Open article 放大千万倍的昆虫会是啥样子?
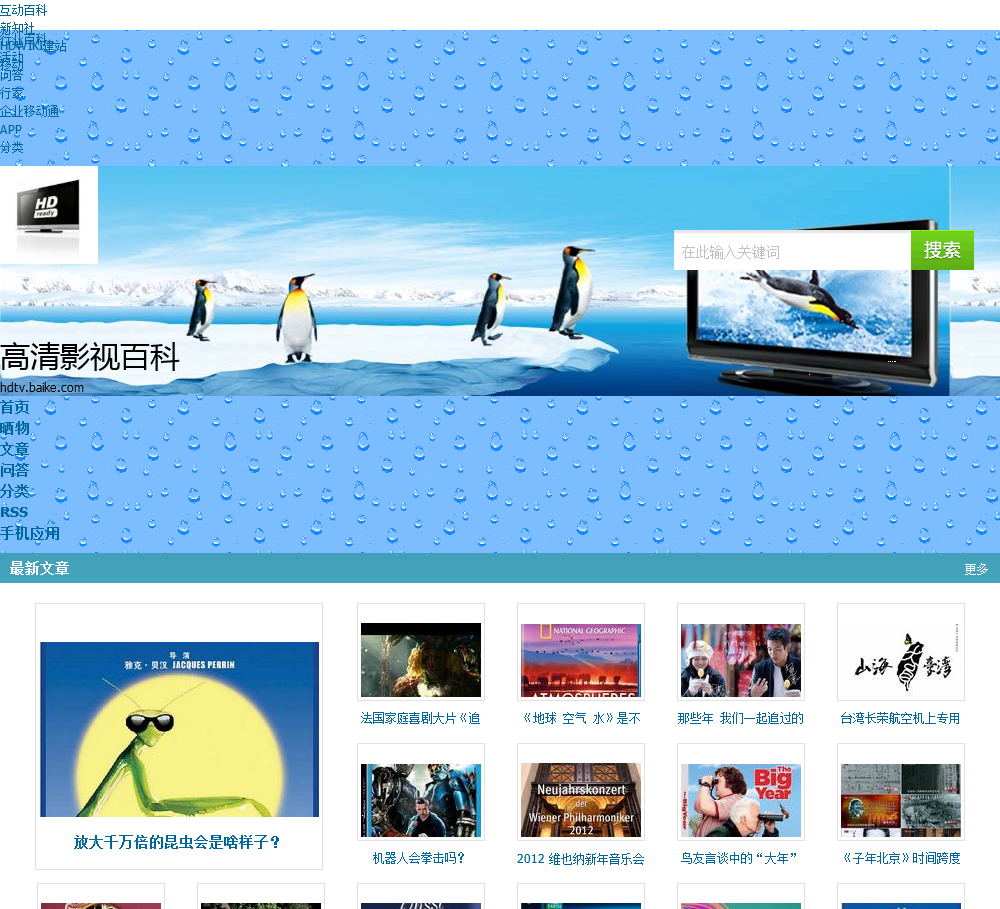 point(177,842)
